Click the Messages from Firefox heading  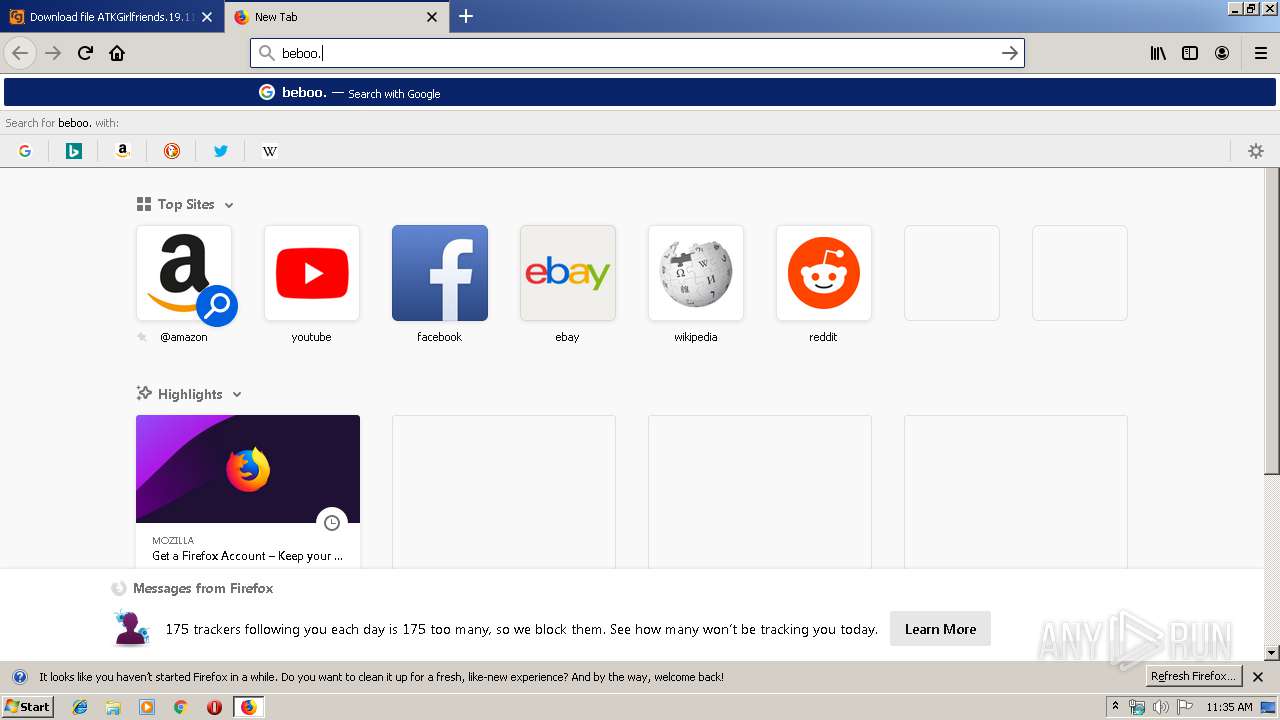pyautogui.click(x=203, y=589)
